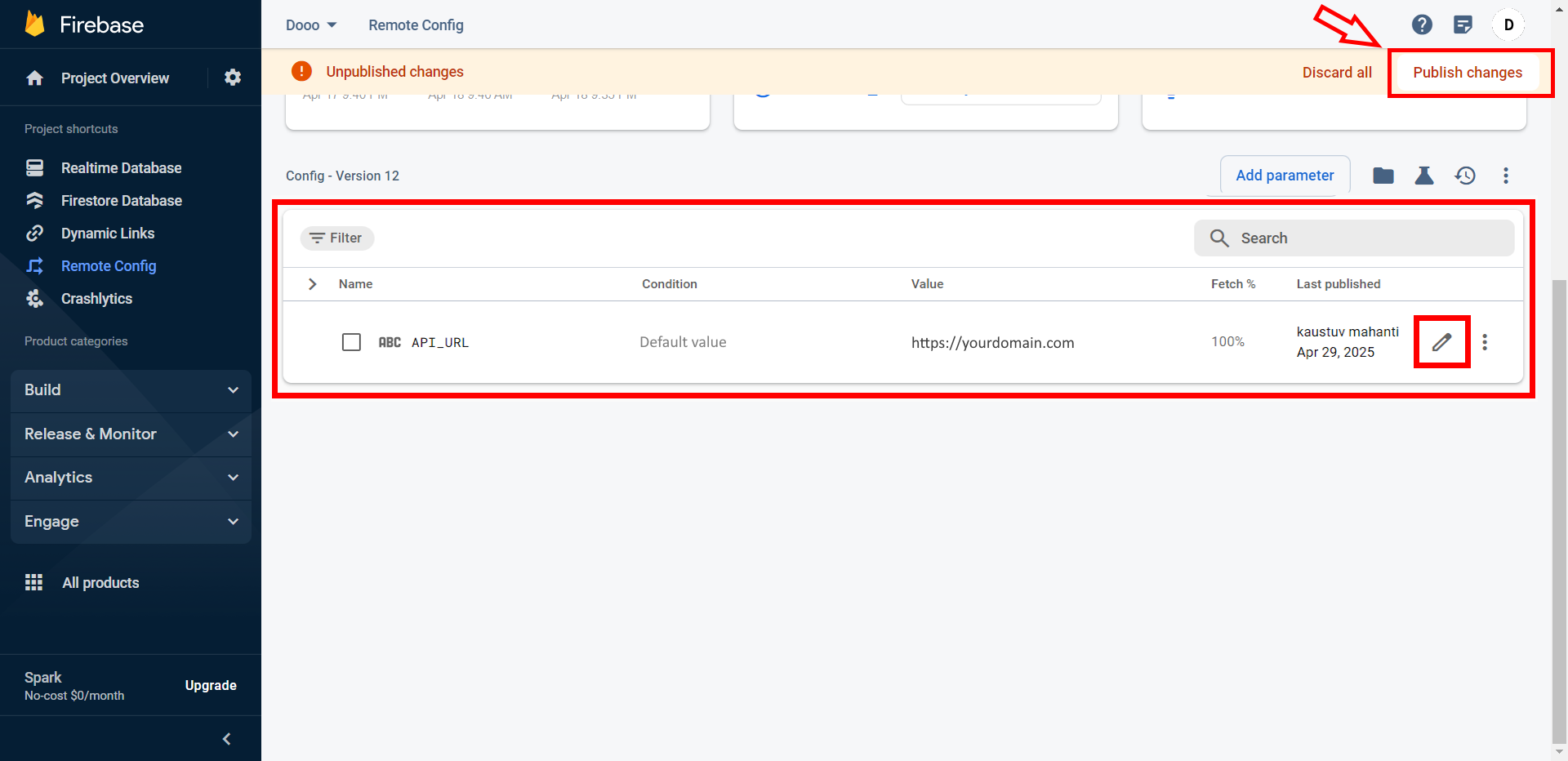Click Default value condition text

pos(683,342)
